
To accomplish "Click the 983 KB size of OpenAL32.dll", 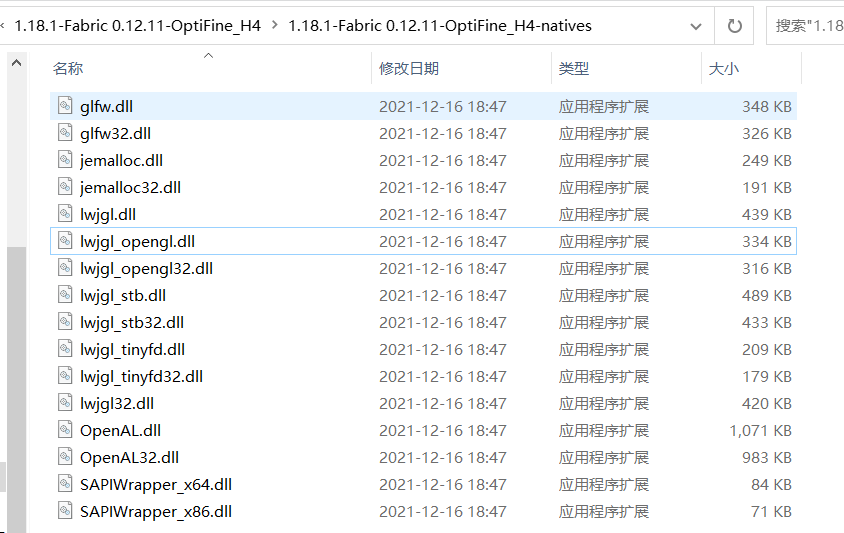I will [767, 458].
